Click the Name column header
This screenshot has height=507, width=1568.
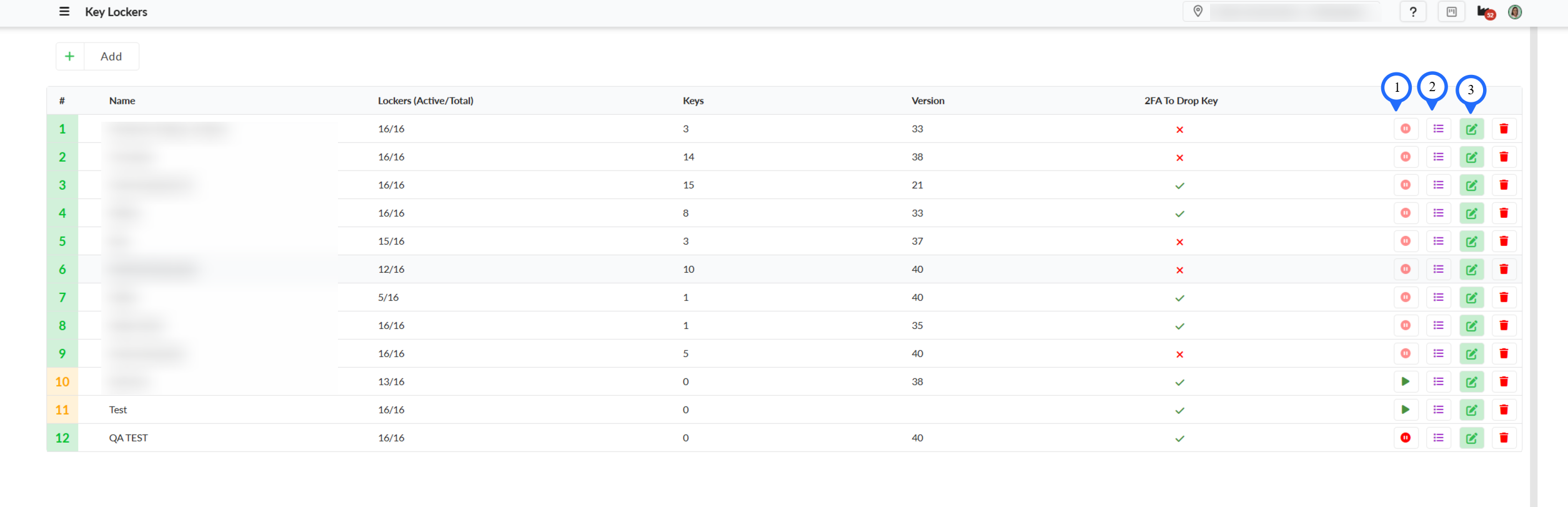[122, 101]
